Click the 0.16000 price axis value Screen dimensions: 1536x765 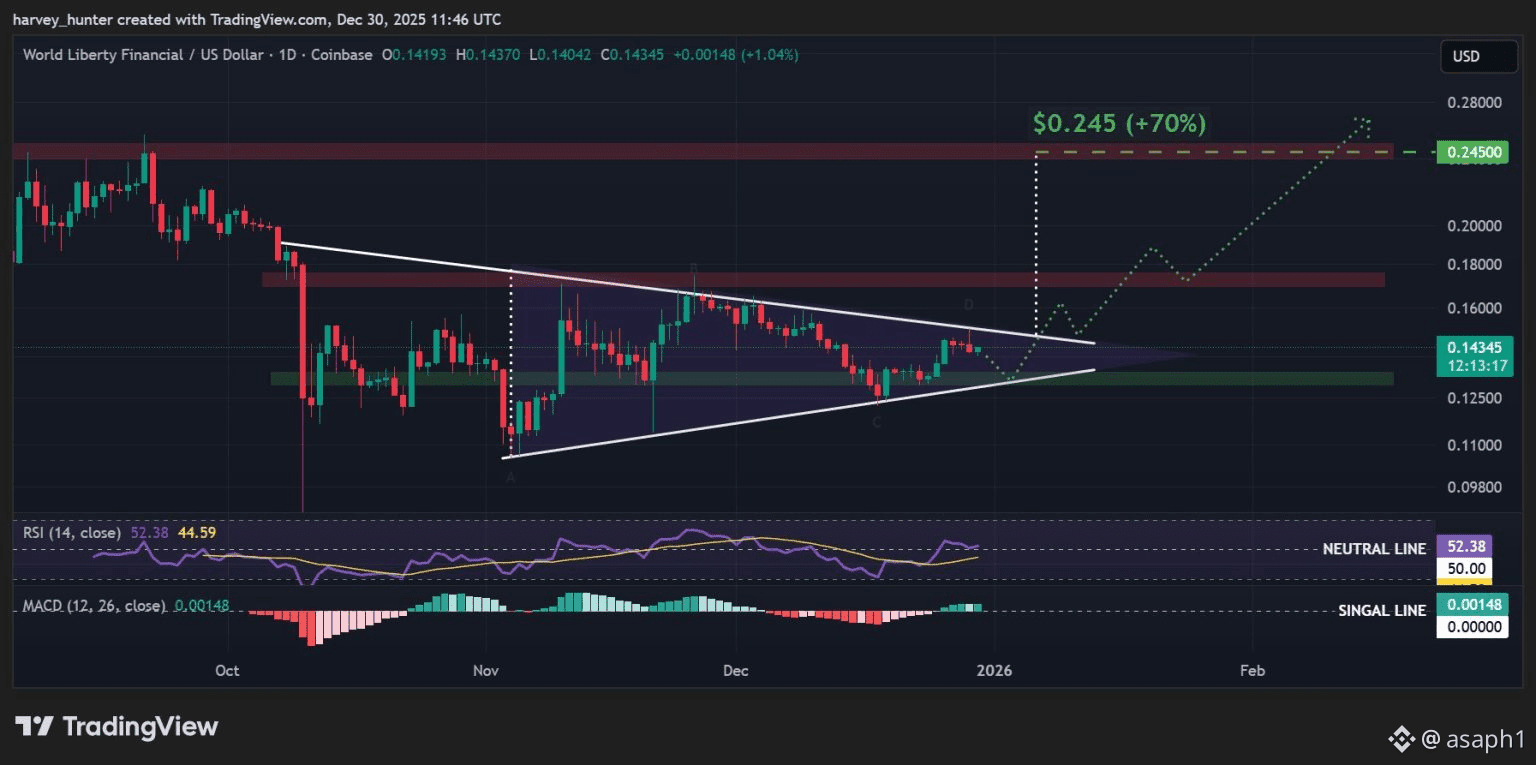pyautogui.click(x=1474, y=308)
